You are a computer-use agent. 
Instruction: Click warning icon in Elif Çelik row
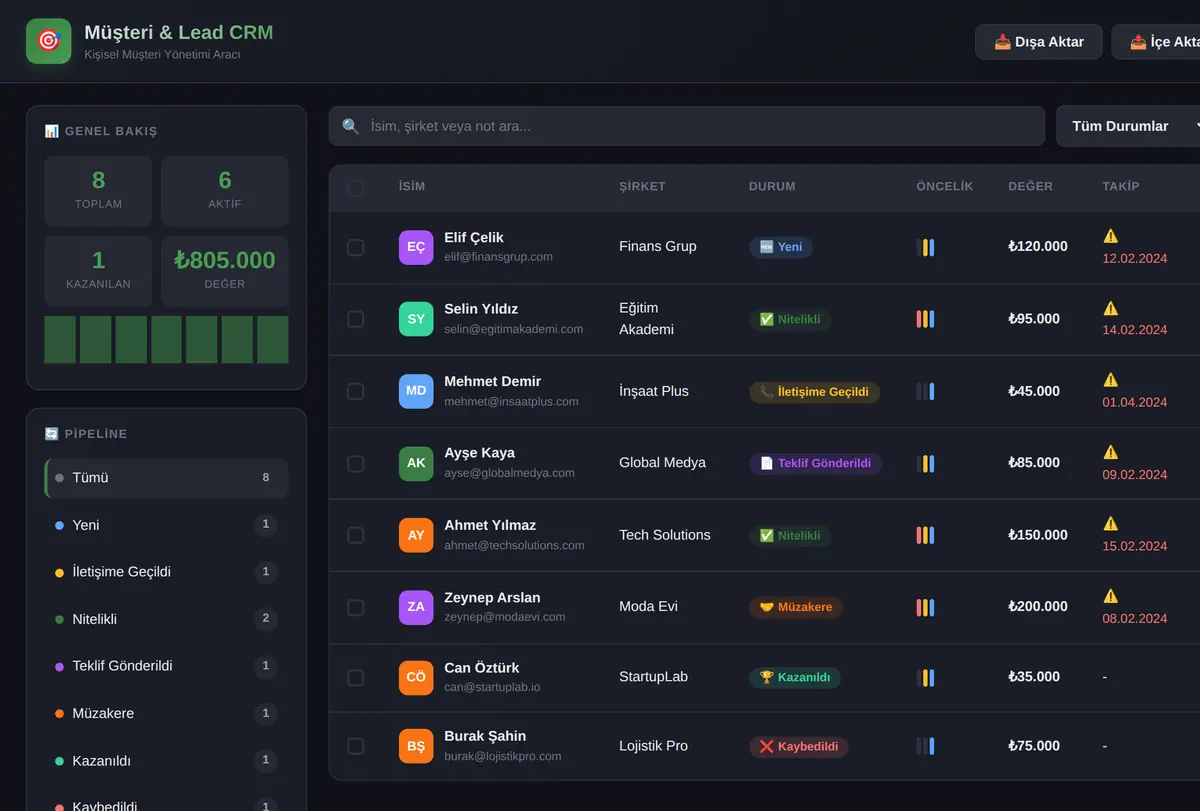[x=1111, y=236]
